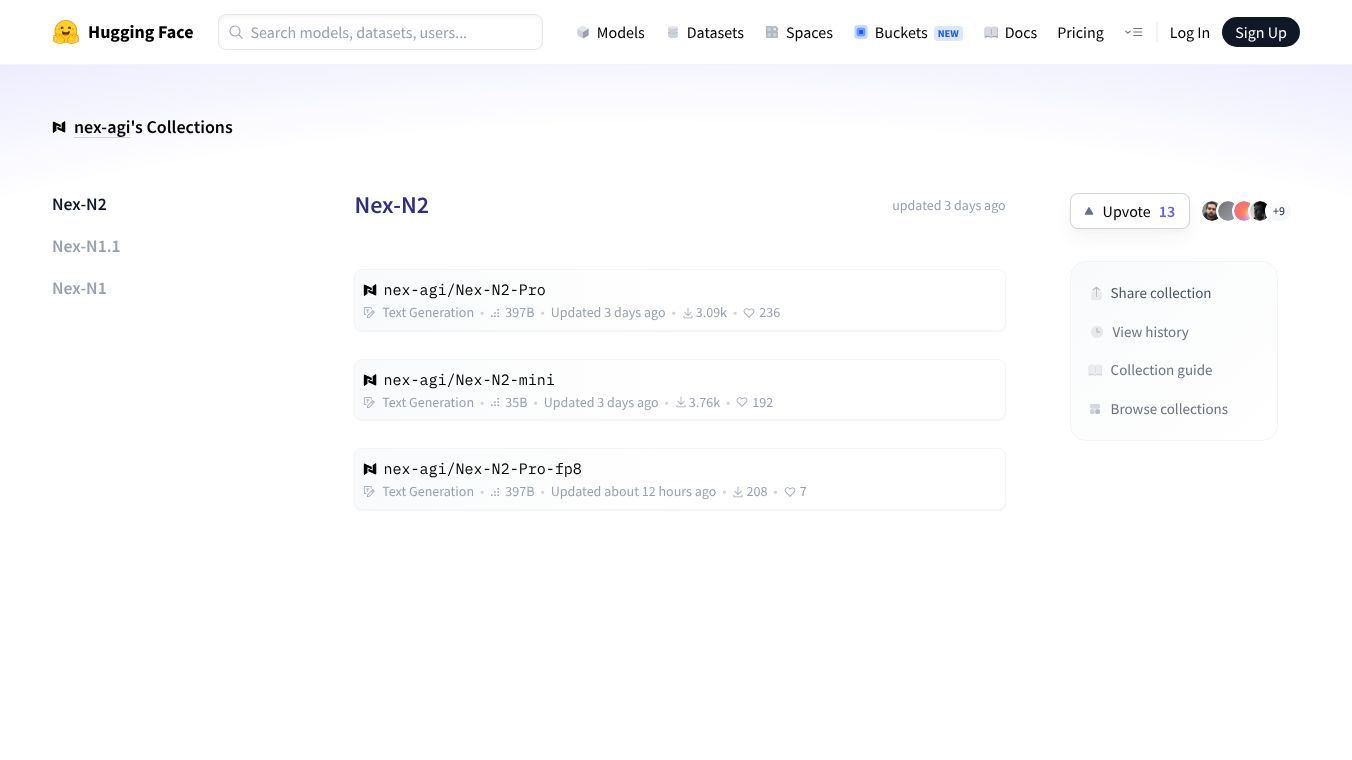1352x760 pixels.
Task: Click the Share collection icon
Action: [x=1096, y=293]
